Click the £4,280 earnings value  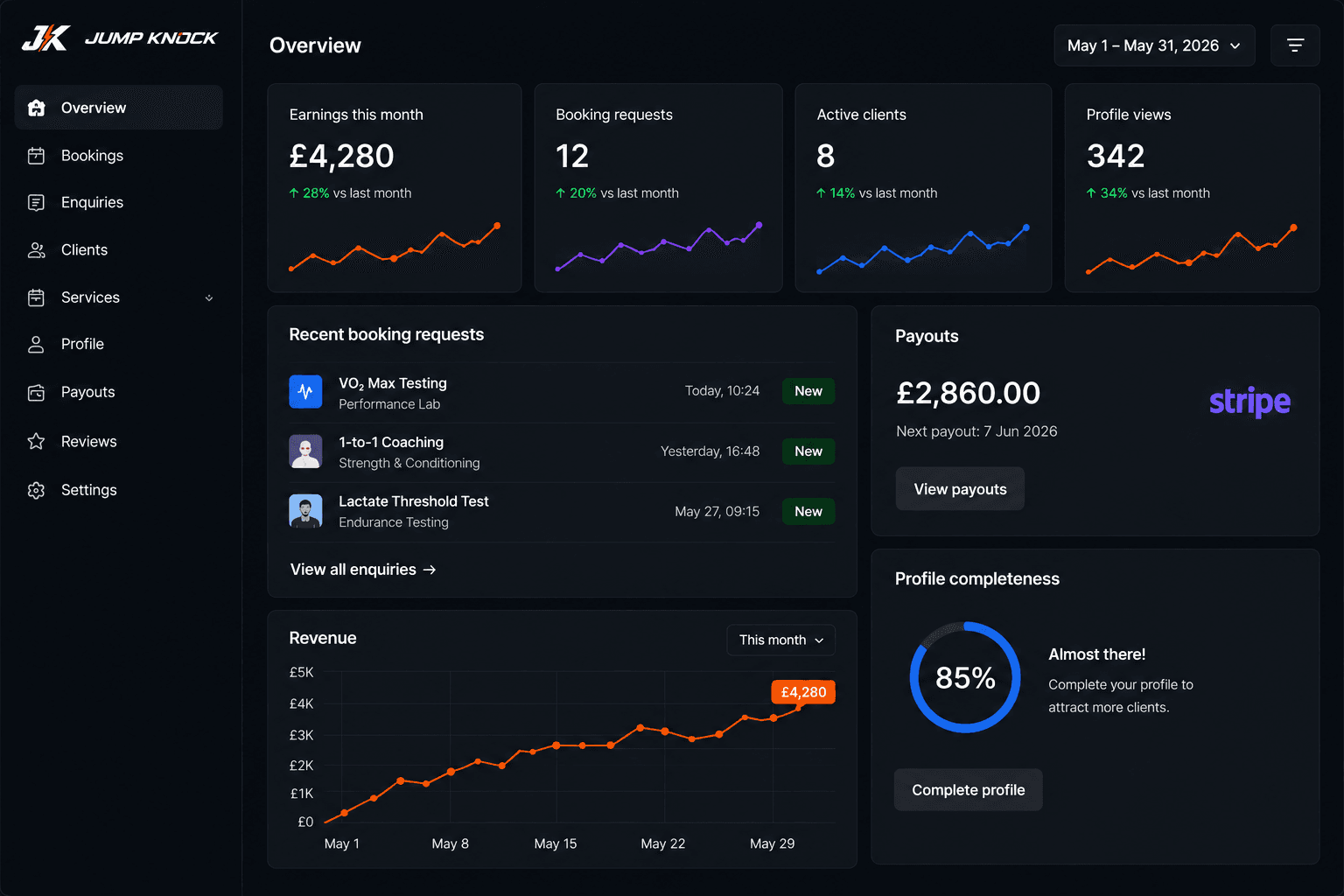click(341, 156)
